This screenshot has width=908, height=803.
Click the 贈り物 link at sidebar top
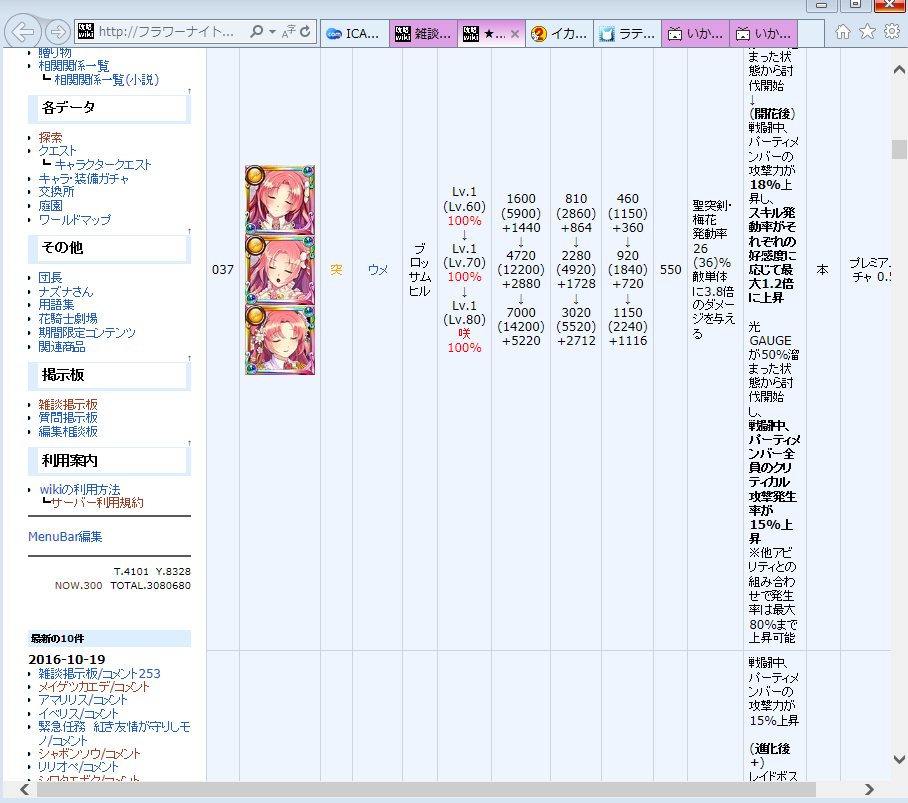click(55, 53)
